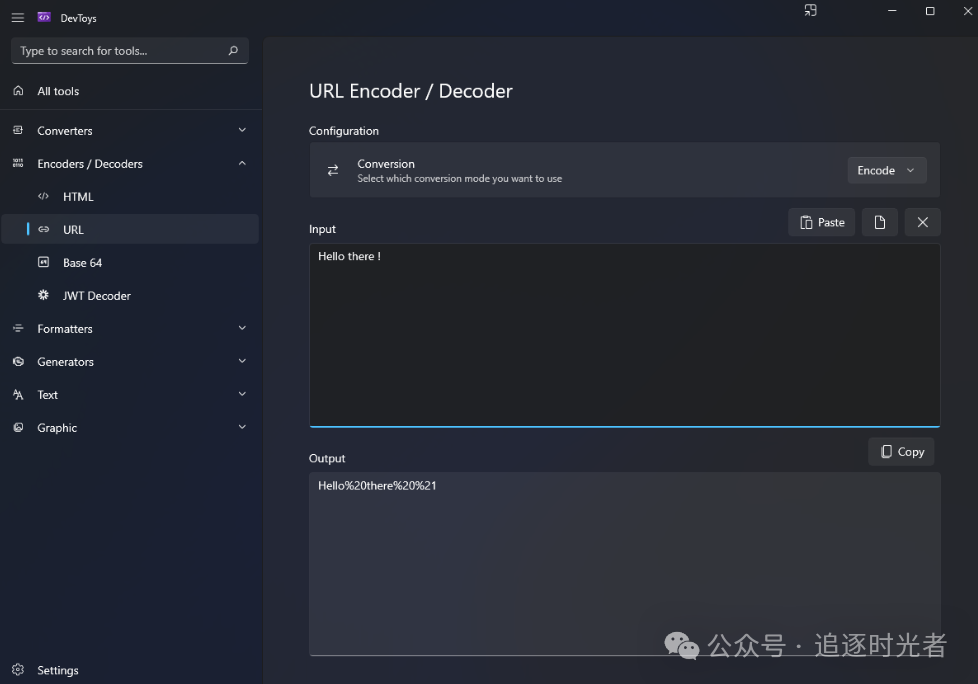Viewport: 978px width, 684px height.
Task: Click the Paste button
Action: point(821,223)
